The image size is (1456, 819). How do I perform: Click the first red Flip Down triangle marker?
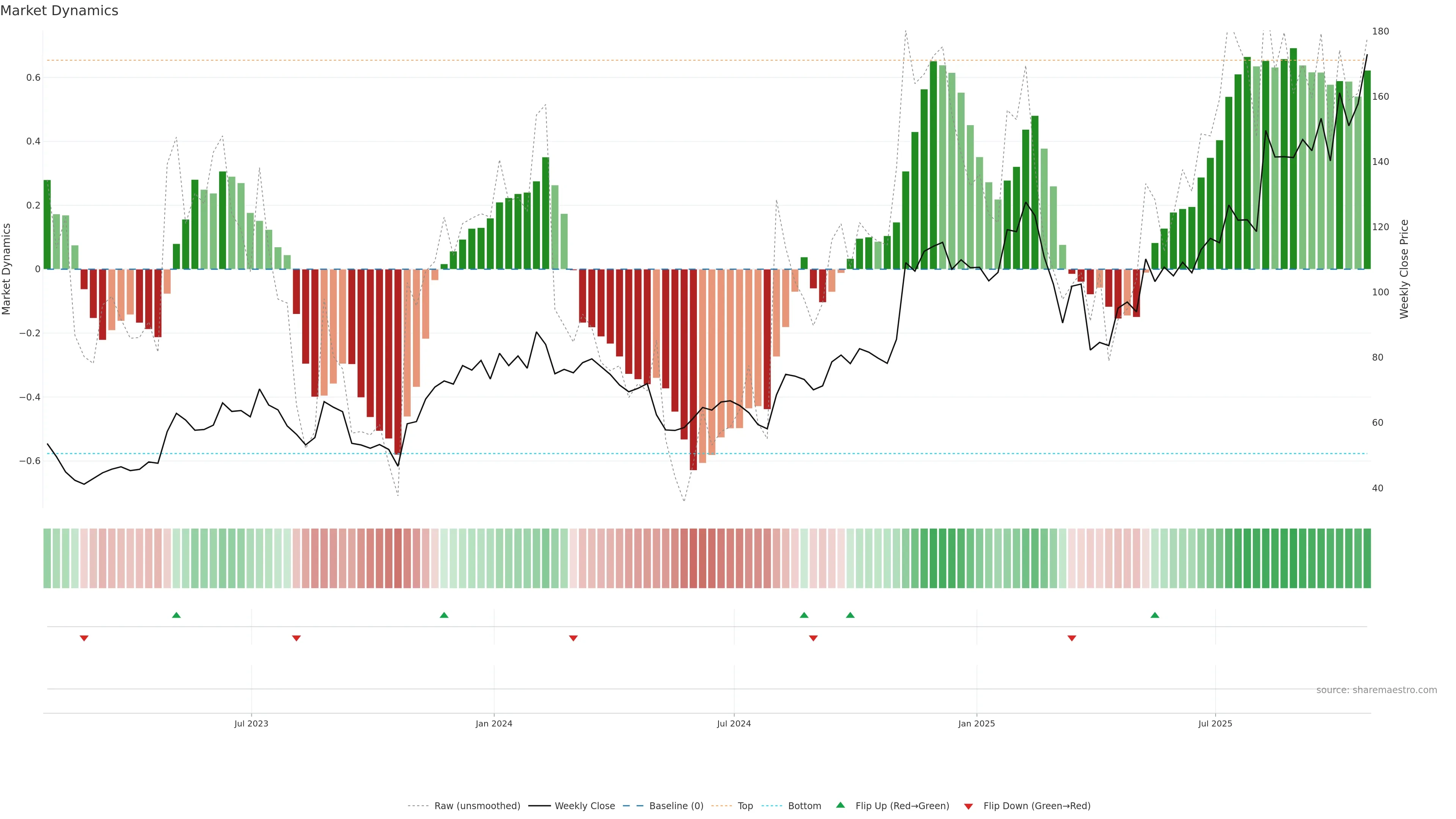click(x=84, y=638)
